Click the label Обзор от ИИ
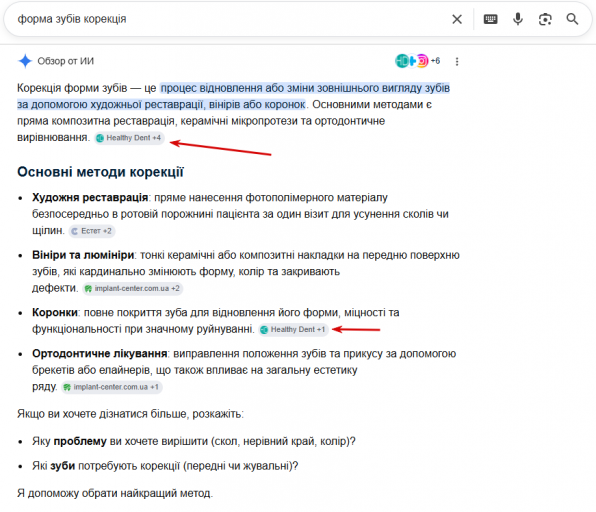Image resolution: width=596 pixels, height=512 pixels. coord(65,61)
